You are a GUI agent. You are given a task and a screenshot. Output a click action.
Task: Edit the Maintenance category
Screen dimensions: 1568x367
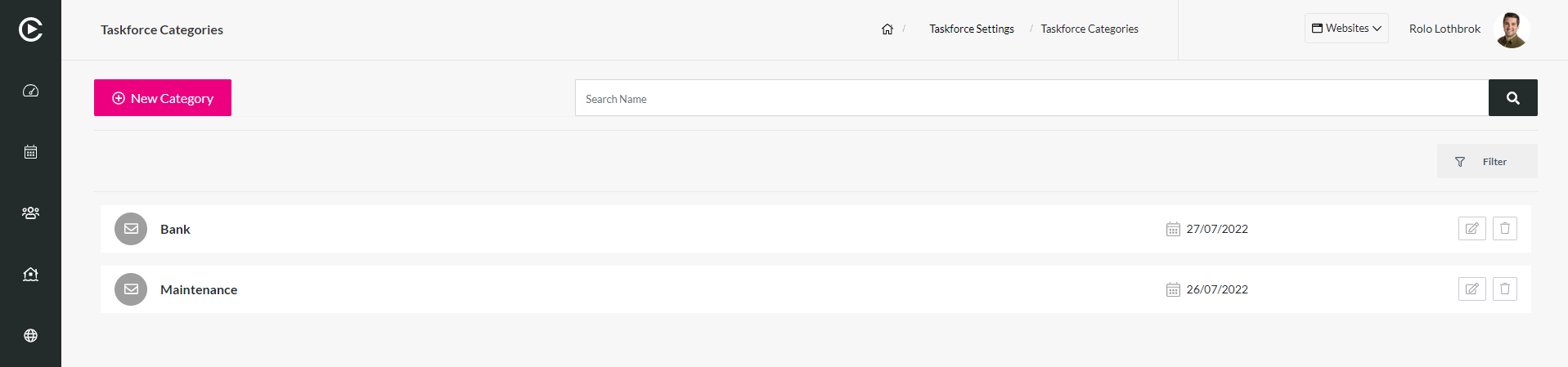[x=1472, y=289]
